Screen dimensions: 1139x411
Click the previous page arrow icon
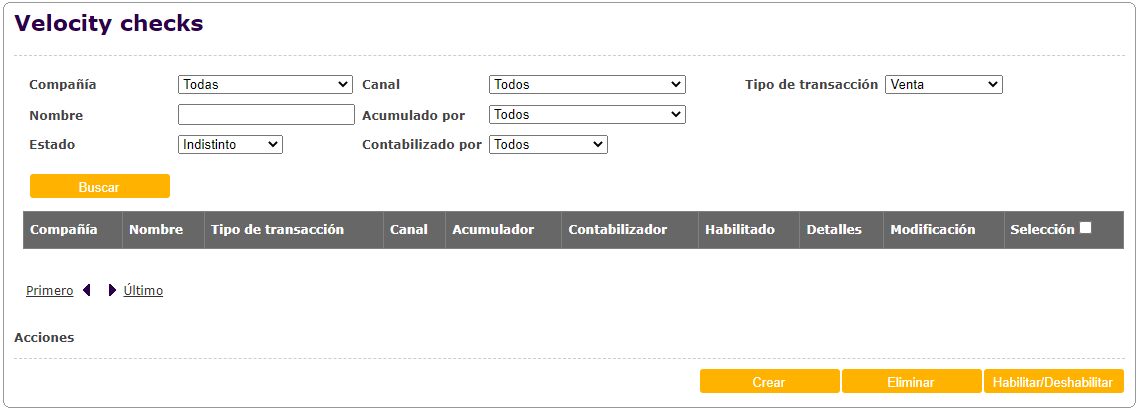click(87, 291)
